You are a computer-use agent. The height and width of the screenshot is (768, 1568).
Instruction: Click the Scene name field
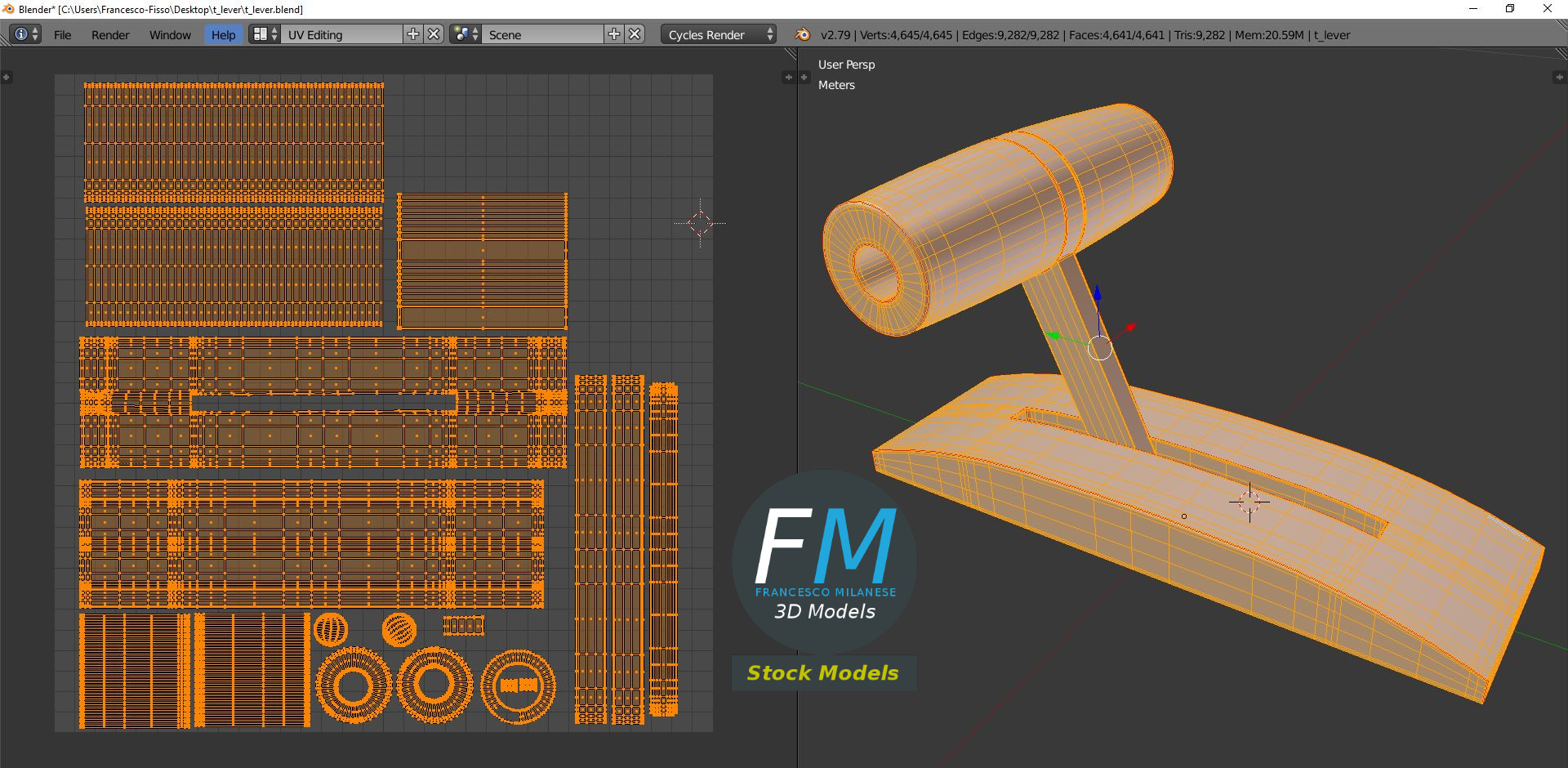coord(543,34)
